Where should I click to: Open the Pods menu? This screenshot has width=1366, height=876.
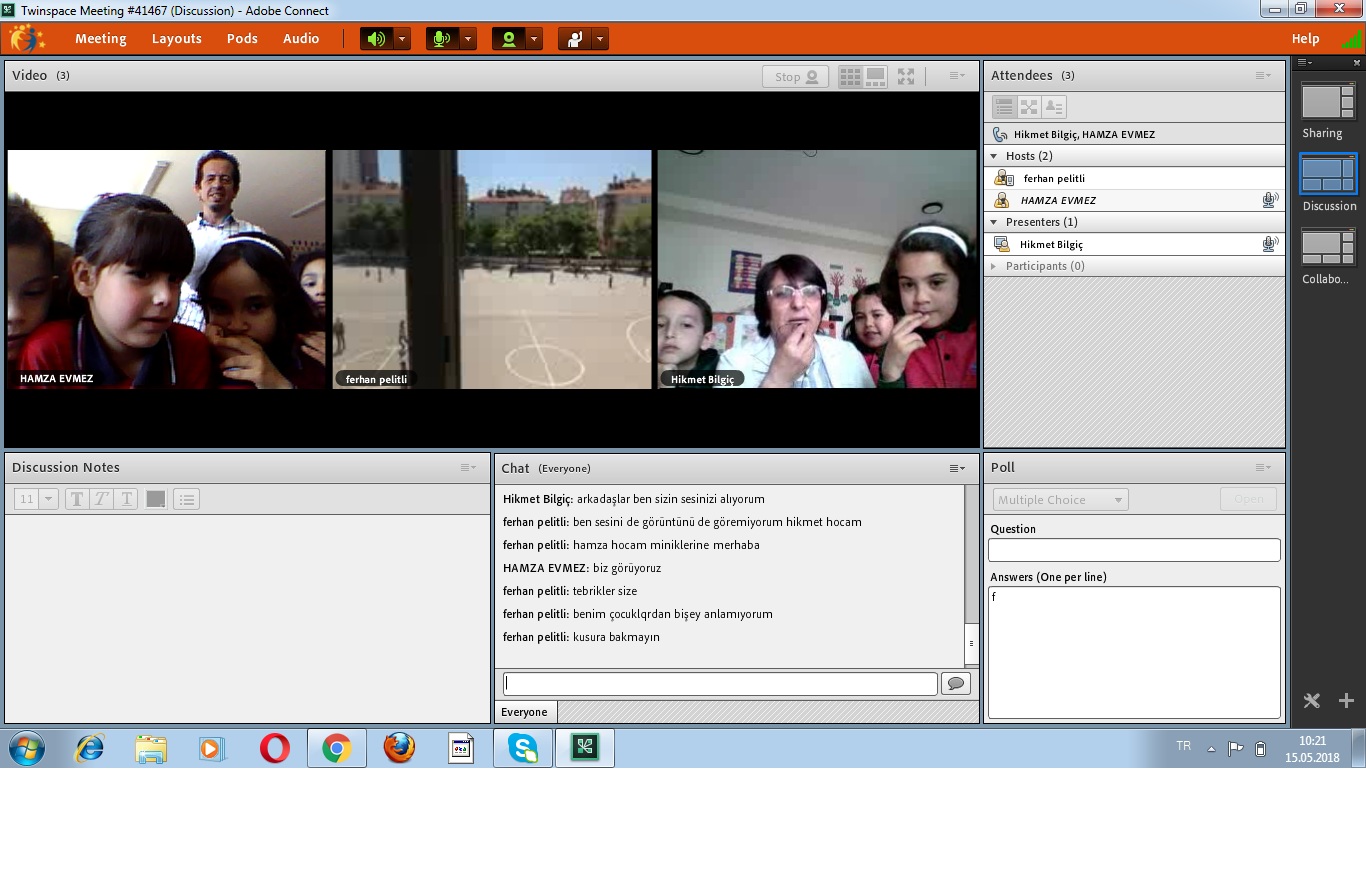pos(242,39)
